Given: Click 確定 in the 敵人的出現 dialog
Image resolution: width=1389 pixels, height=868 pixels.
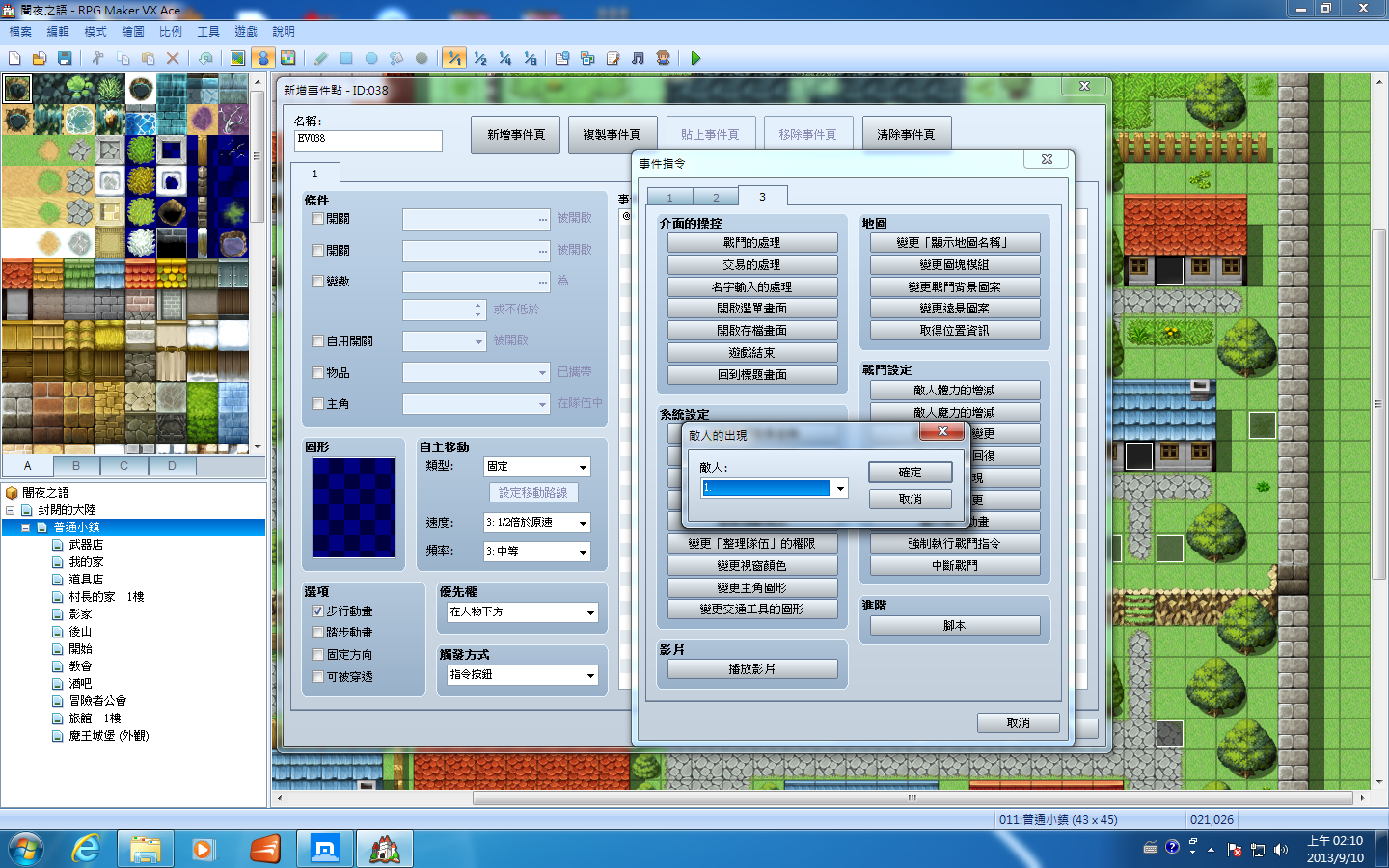Looking at the screenshot, I should (911, 473).
